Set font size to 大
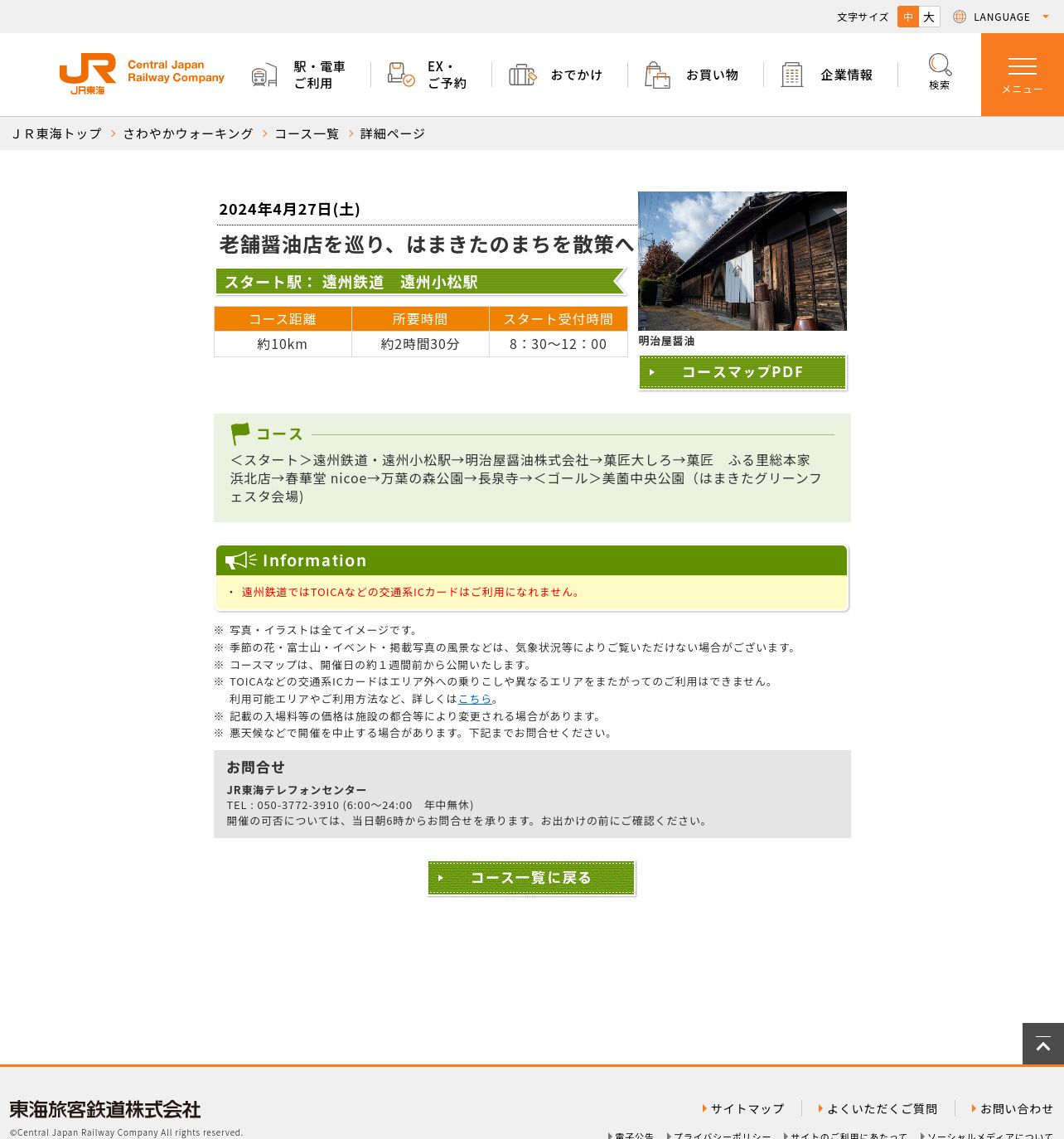Viewport: 1064px width, 1139px height. point(929,17)
